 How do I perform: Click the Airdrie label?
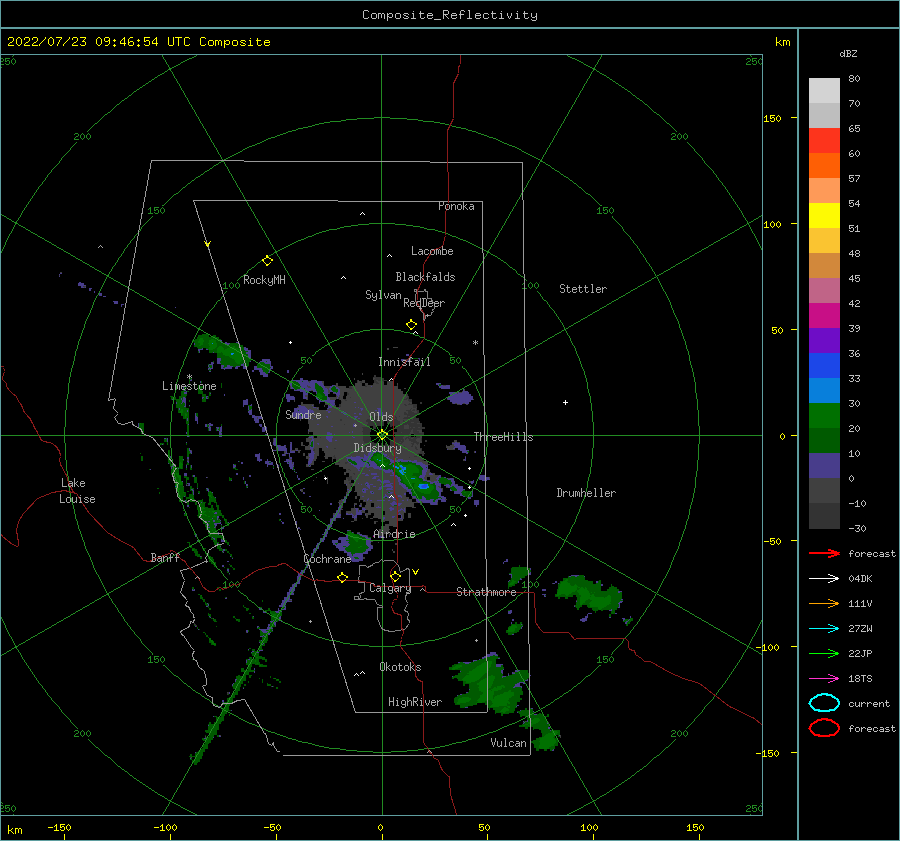[394, 534]
